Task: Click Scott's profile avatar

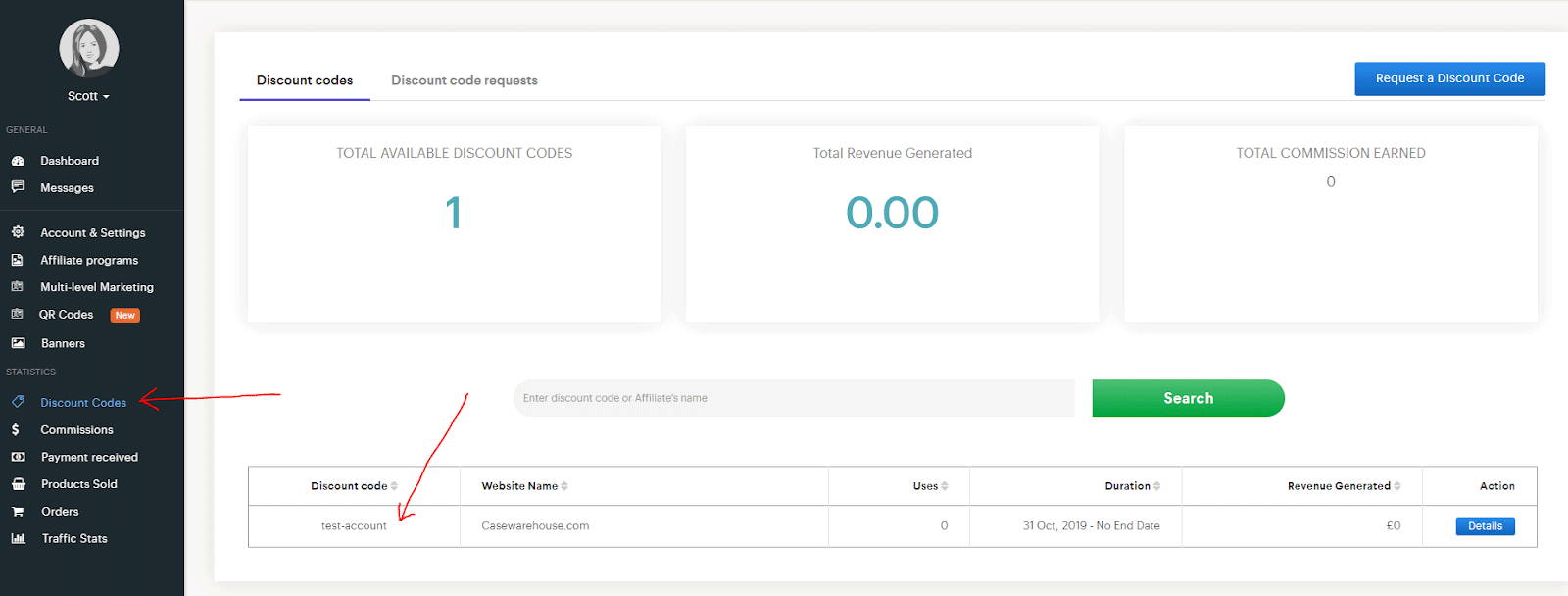Action: coord(89,48)
